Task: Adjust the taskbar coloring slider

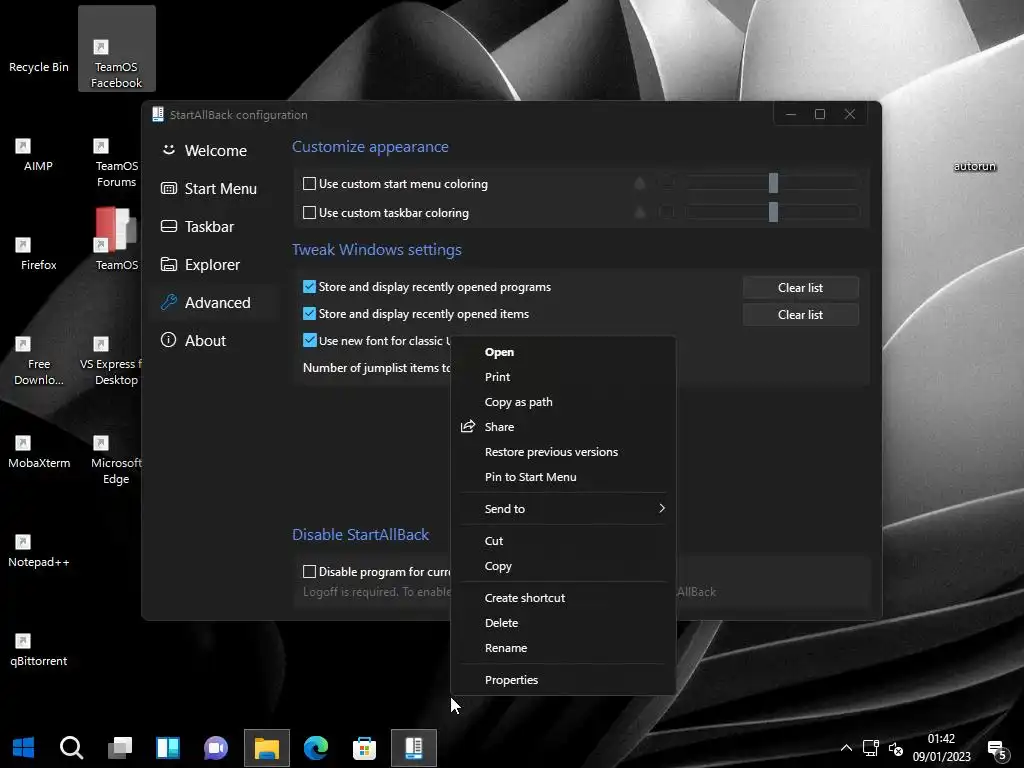Action: click(773, 212)
